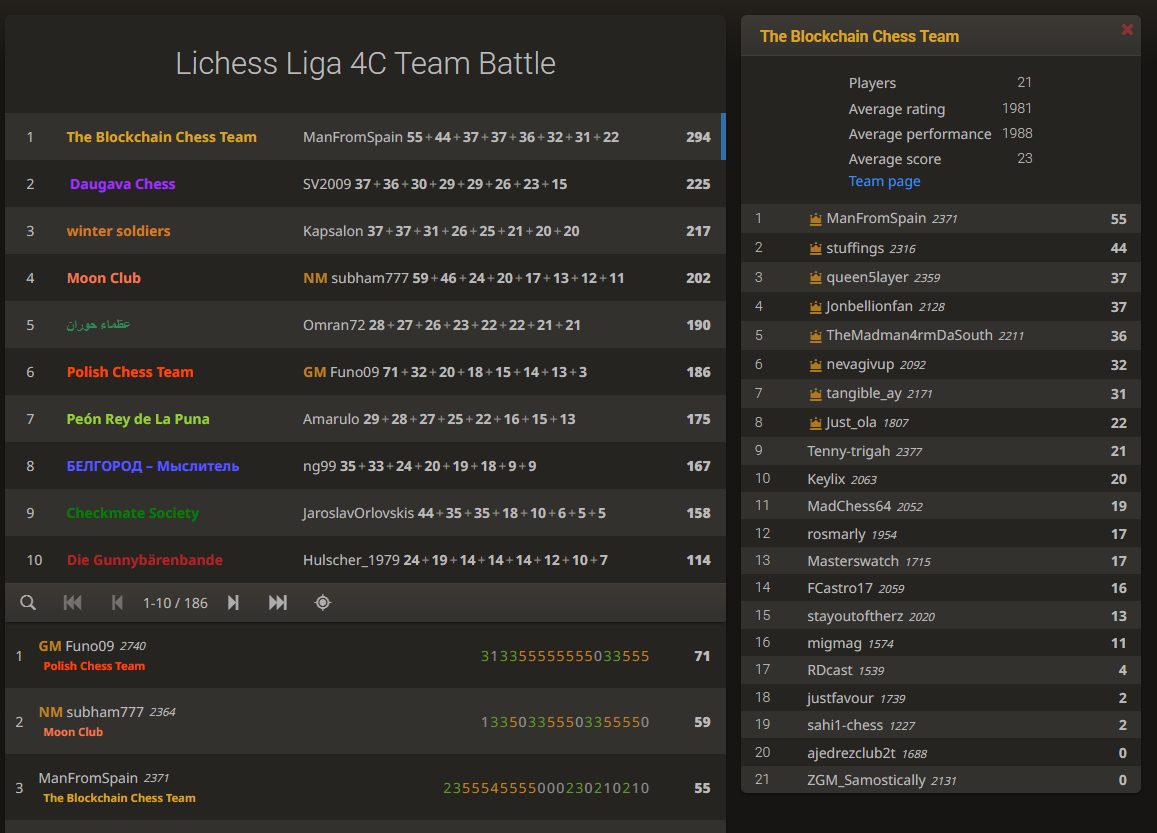Click crown icon beside TheMadman4rmDaSouth
Image resolution: width=1157 pixels, height=833 pixels.
[815, 336]
